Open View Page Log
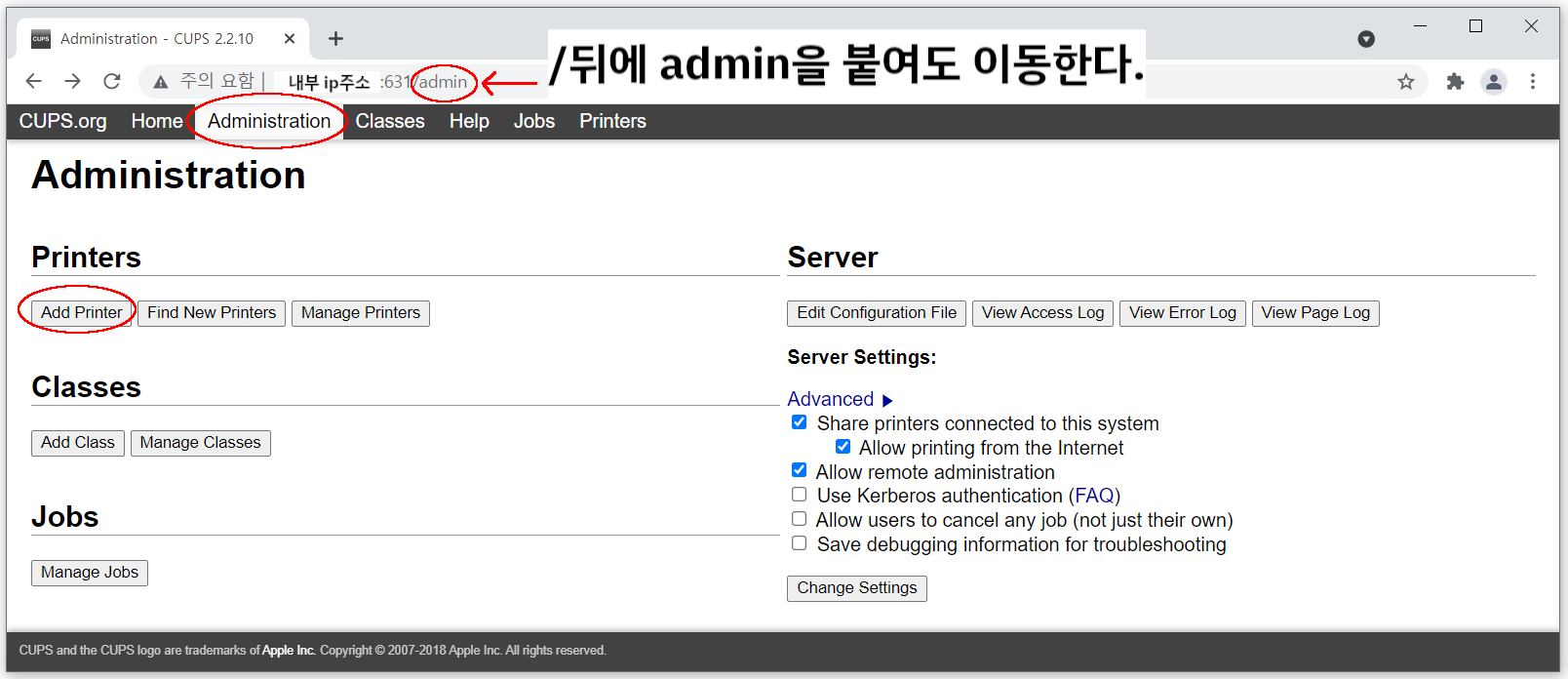Viewport: 1568px width, 679px height. coord(1315,313)
